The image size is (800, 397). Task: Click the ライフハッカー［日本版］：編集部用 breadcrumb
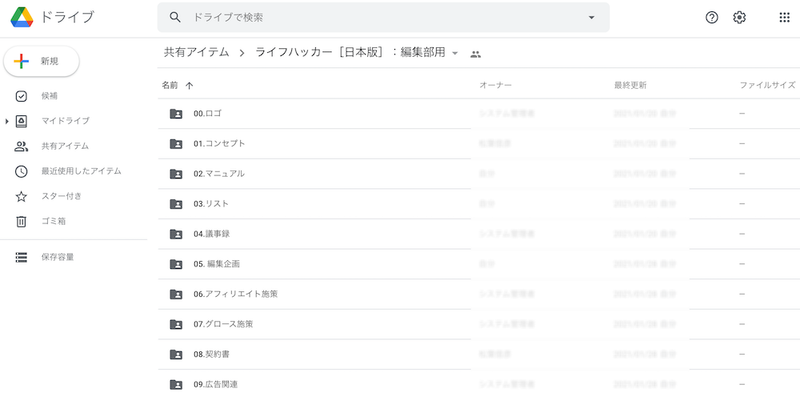coord(350,52)
